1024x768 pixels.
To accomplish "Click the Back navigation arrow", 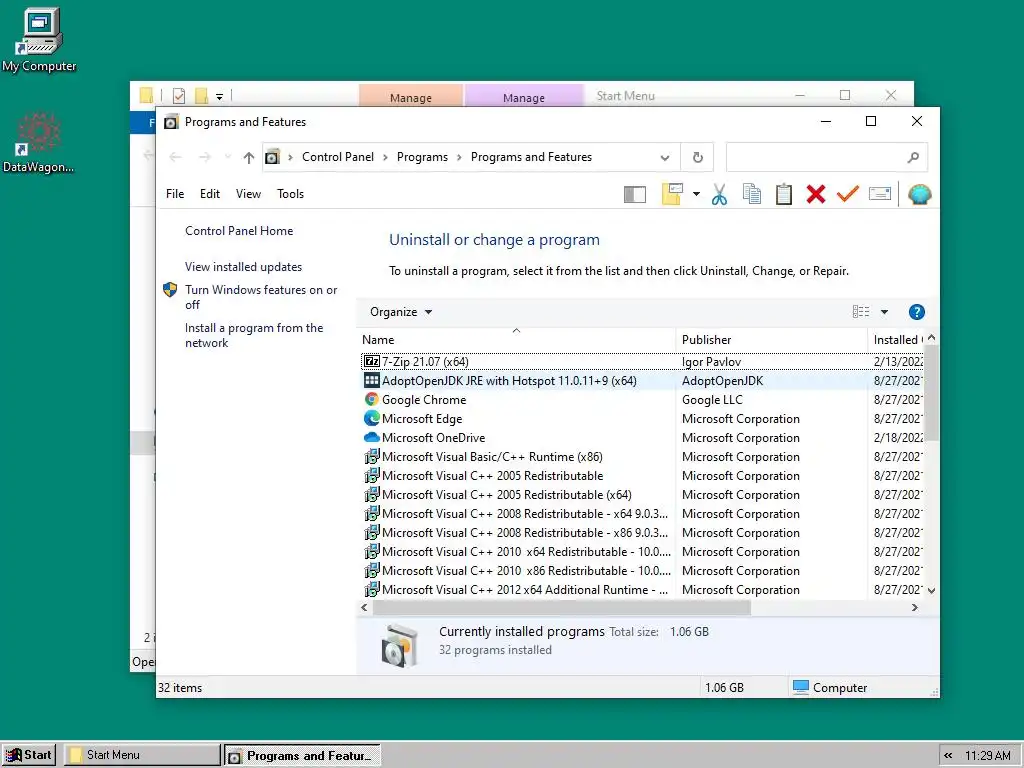I will 175,157.
